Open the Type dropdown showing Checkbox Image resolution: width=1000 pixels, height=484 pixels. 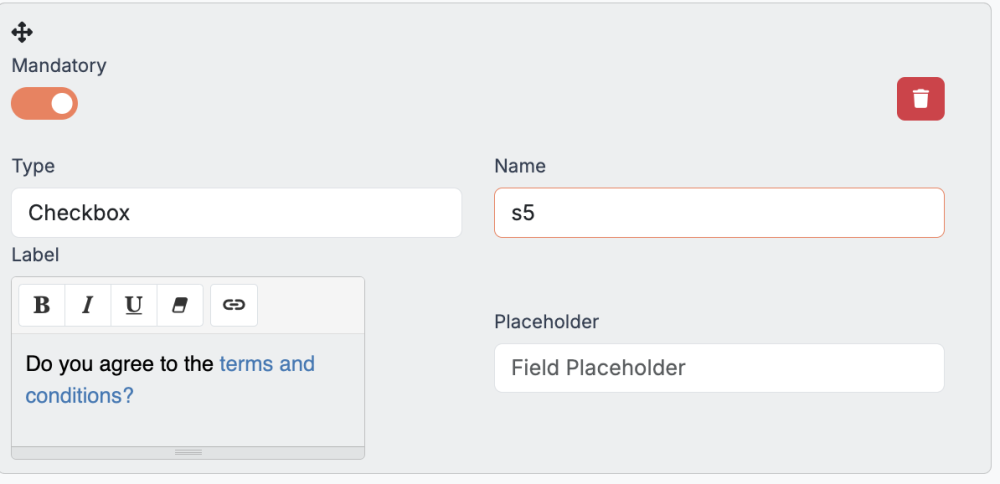236,213
